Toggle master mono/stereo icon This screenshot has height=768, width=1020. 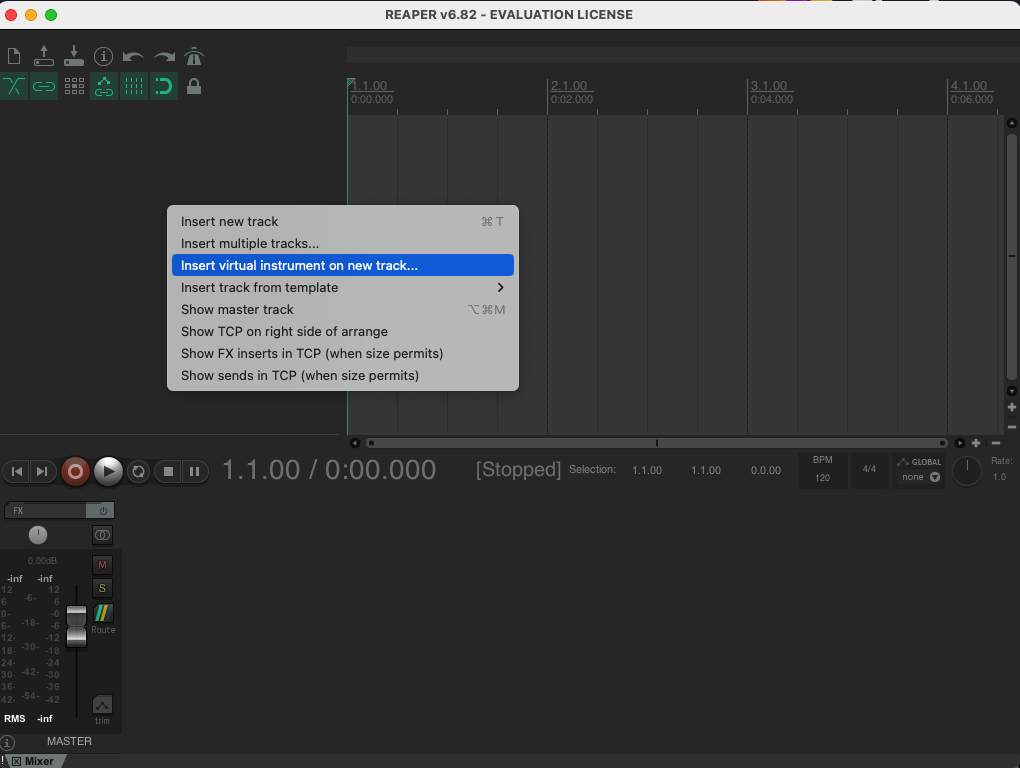(x=102, y=535)
